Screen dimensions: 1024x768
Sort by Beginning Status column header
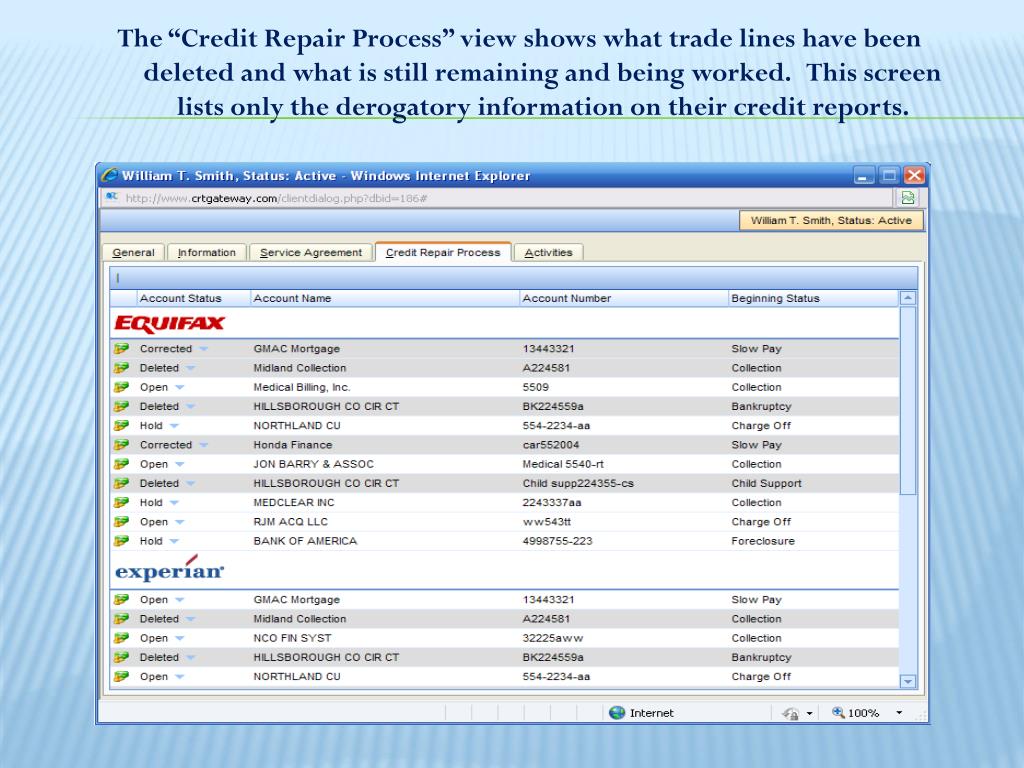813,298
